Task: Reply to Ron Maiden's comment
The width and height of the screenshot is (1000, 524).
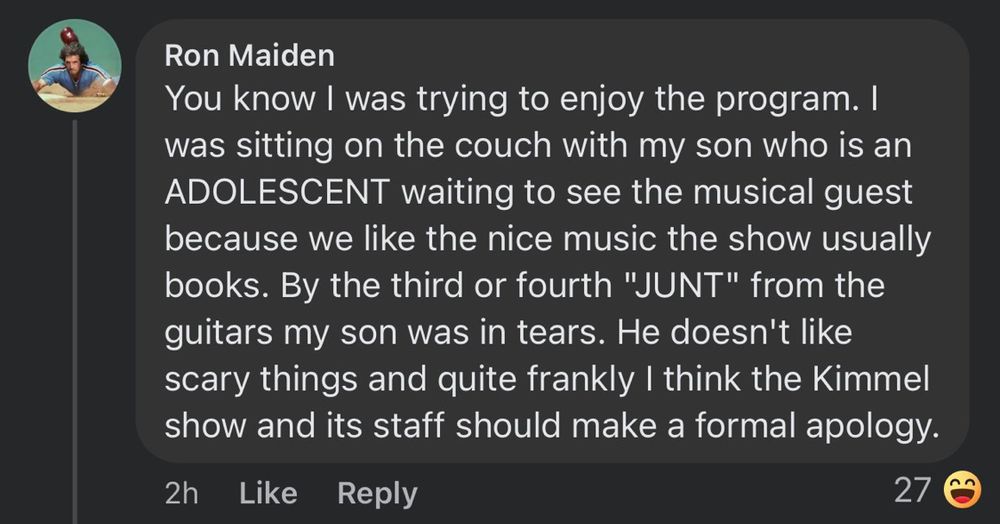Action: pos(377,493)
